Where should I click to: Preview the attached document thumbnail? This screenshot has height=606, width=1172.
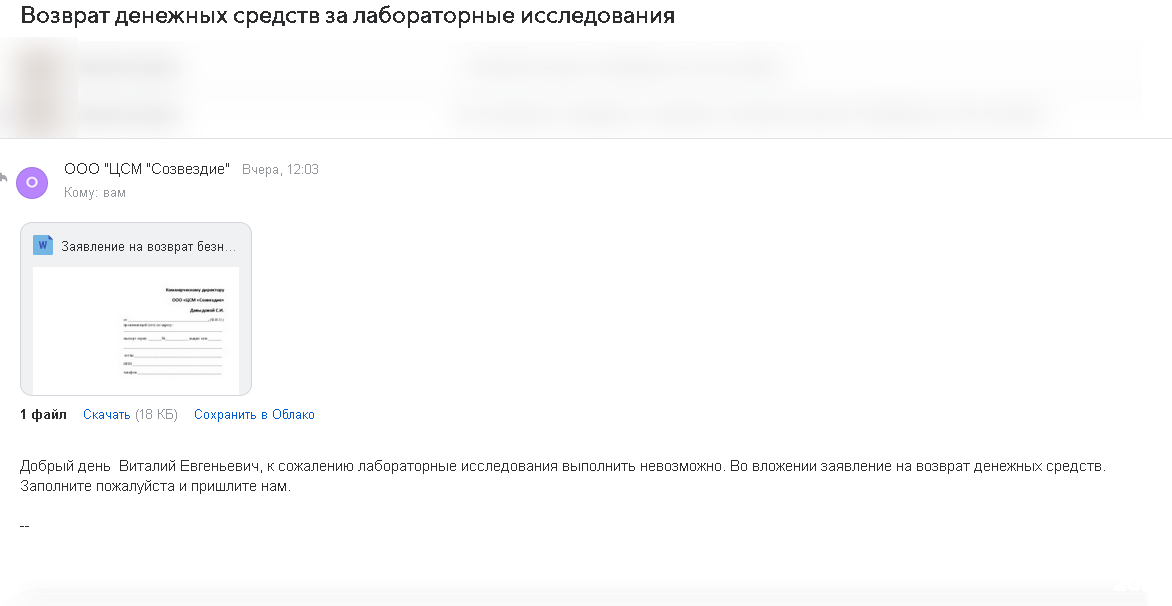(x=136, y=330)
